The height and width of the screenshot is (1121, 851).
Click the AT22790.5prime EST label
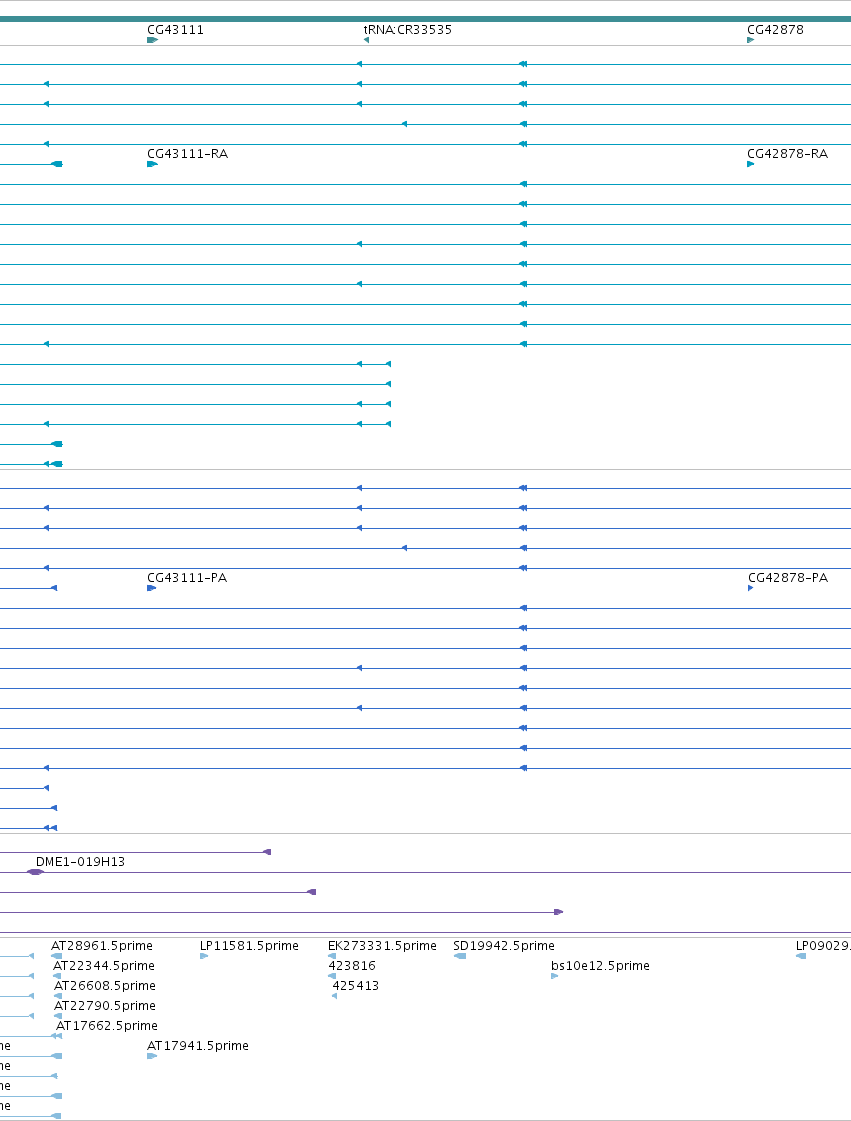(104, 1006)
